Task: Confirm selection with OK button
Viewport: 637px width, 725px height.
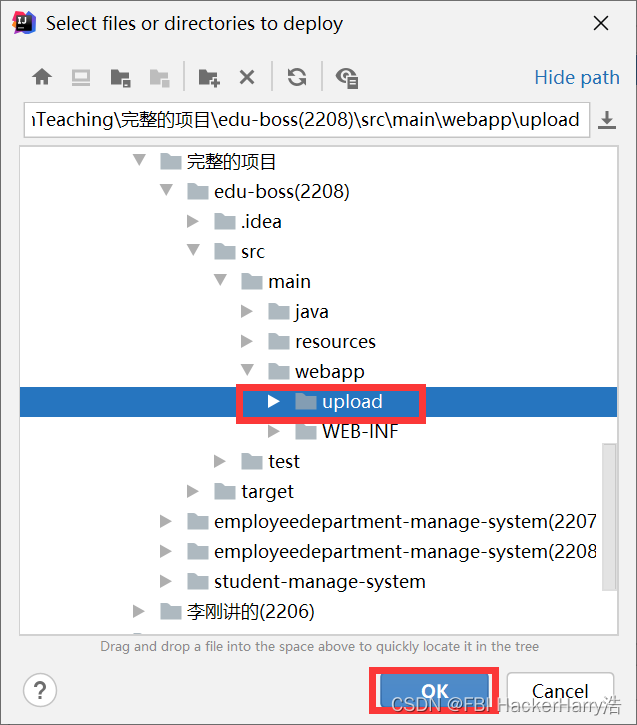Action: pos(434,691)
